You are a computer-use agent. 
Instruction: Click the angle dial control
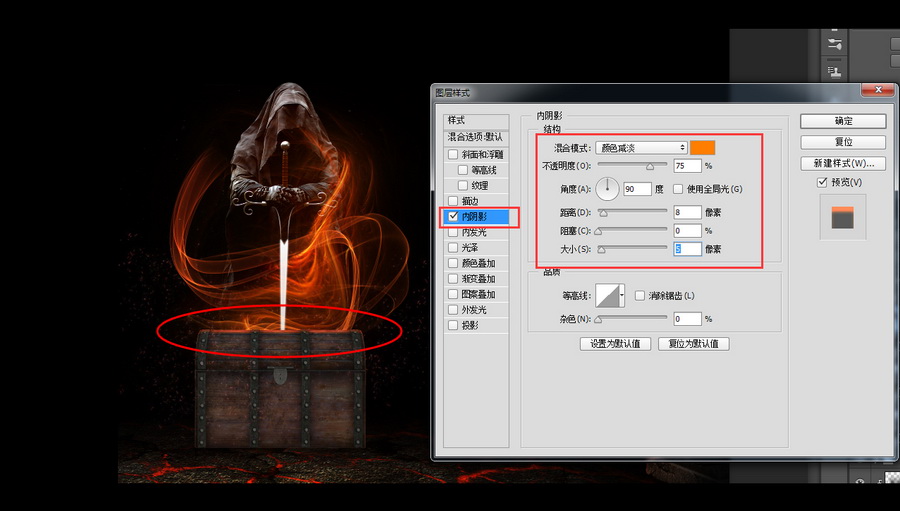pyautogui.click(x=608, y=188)
